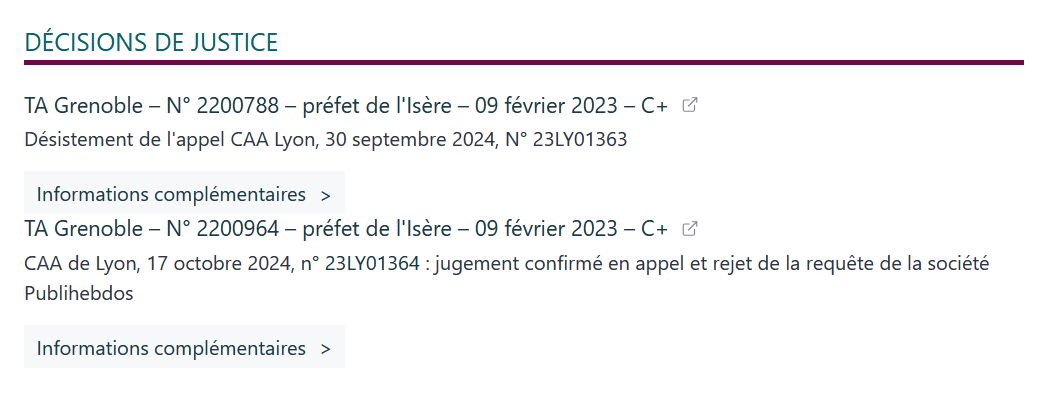Click the word Publihebdos
This screenshot has width=1042, height=393.
pyautogui.click(x=79, y=293)
